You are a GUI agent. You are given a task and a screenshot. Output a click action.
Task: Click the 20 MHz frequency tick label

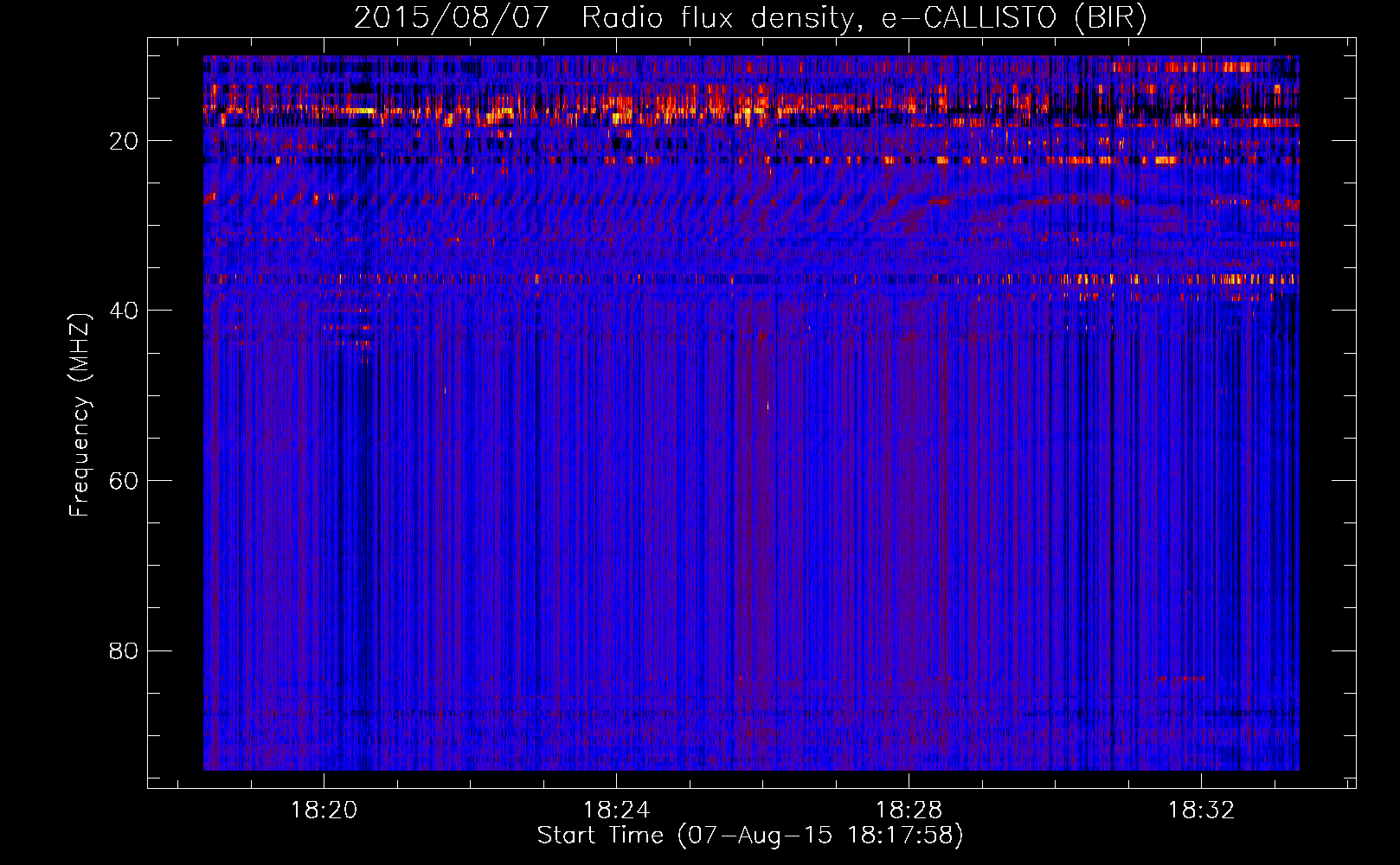[124, 141]
